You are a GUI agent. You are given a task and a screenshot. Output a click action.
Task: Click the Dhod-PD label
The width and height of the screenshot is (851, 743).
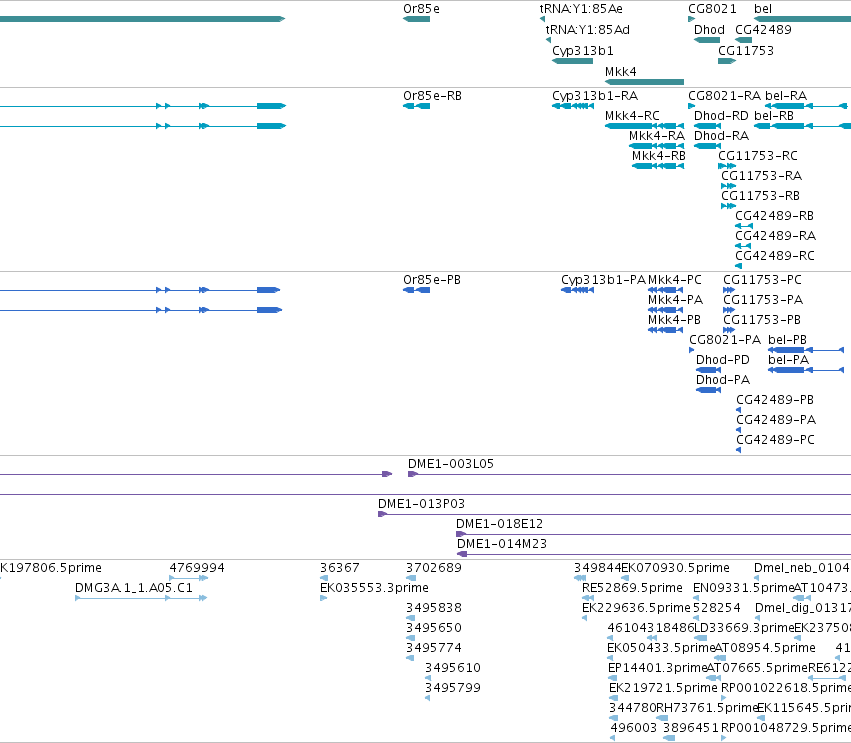[x=722, y=360]
